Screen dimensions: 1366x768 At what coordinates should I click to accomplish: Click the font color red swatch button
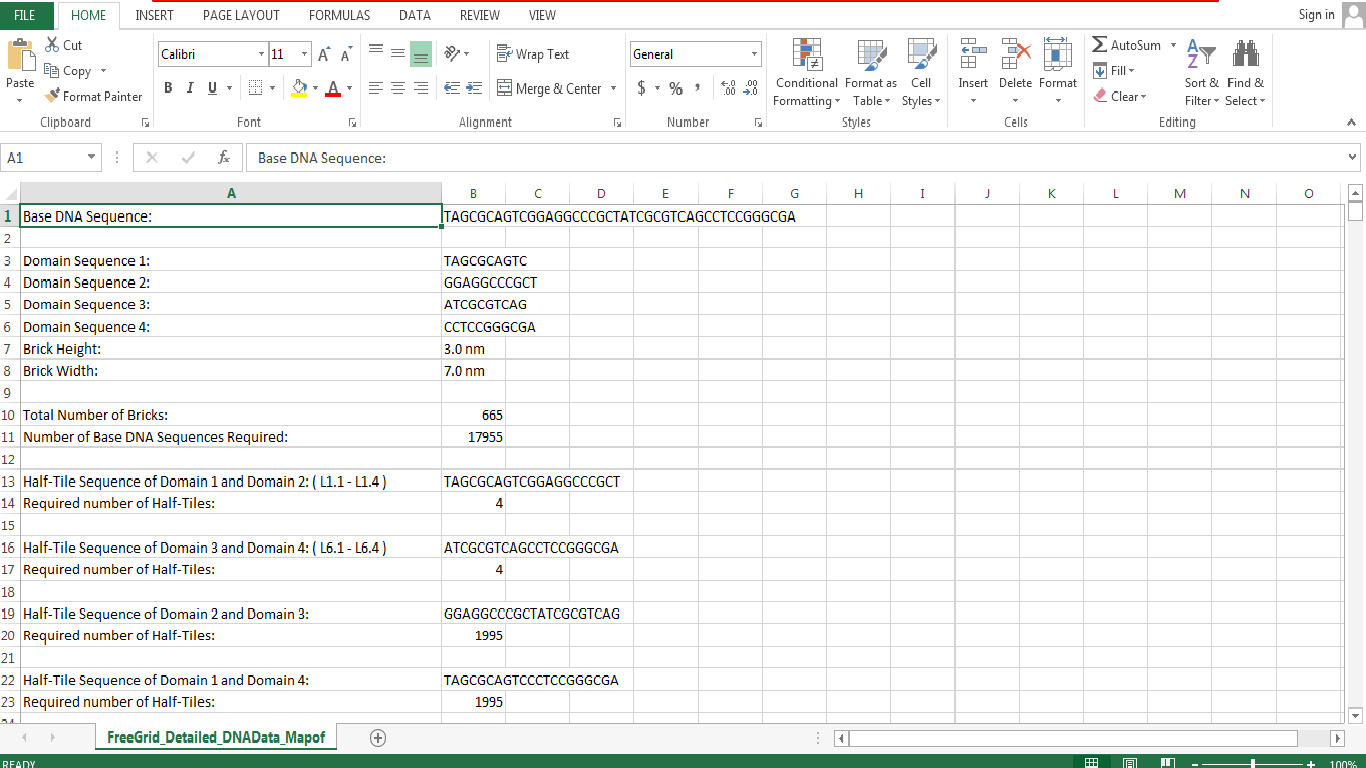333,89
